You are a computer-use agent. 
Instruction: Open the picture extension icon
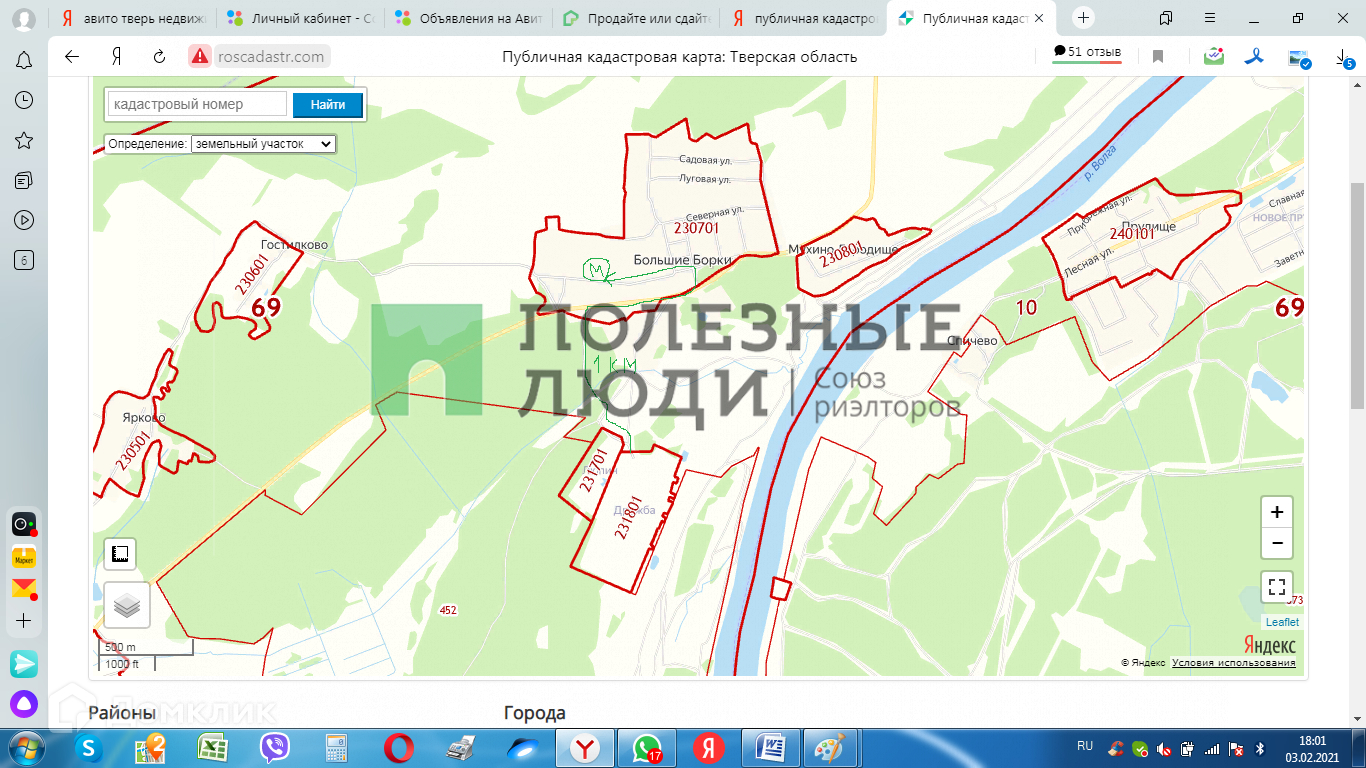pyautogui.click(x=1299, y=59)
